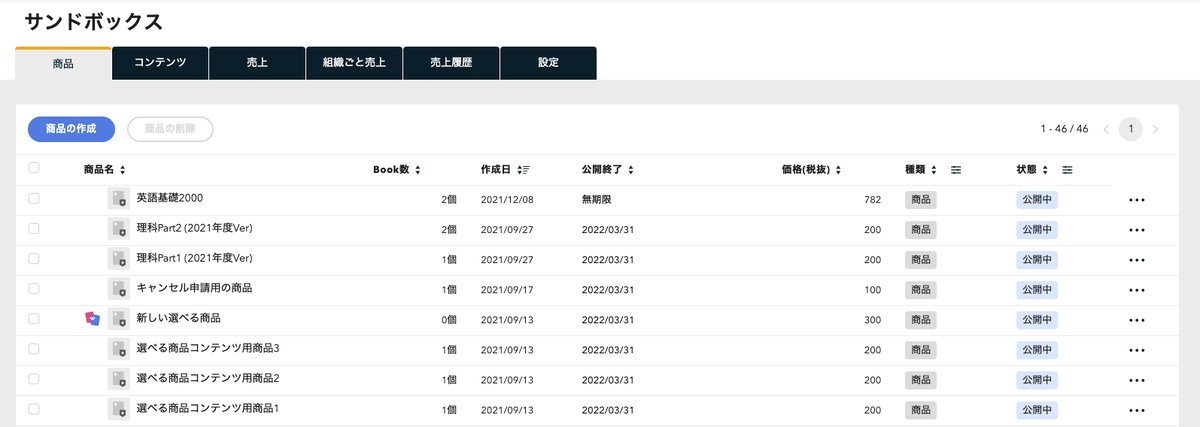Click the product thumbnail icon for 新しい選べる商品
This screenshot has width=1200, height=427.
click(119, 319)
